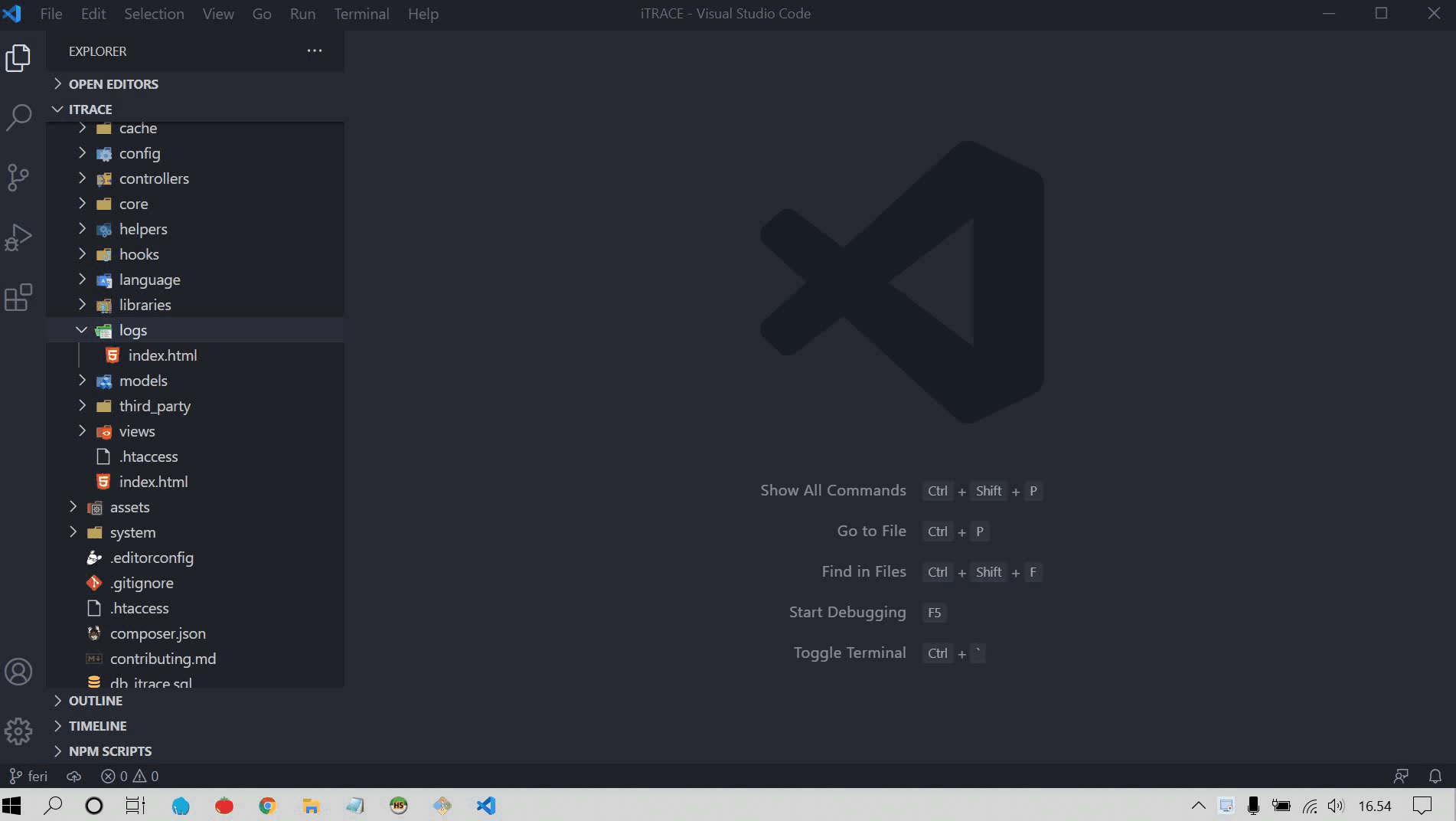The height and width of the screenshot is (821, 1456).
Task: Expand the OPEN EDITORS section
Action: (195, 84)
